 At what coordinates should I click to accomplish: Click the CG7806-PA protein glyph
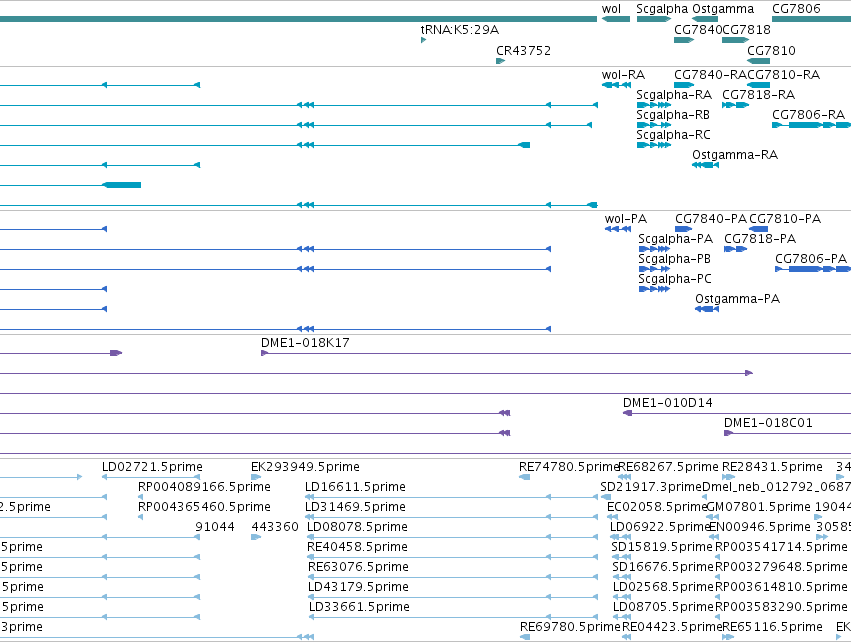(813, 269)
